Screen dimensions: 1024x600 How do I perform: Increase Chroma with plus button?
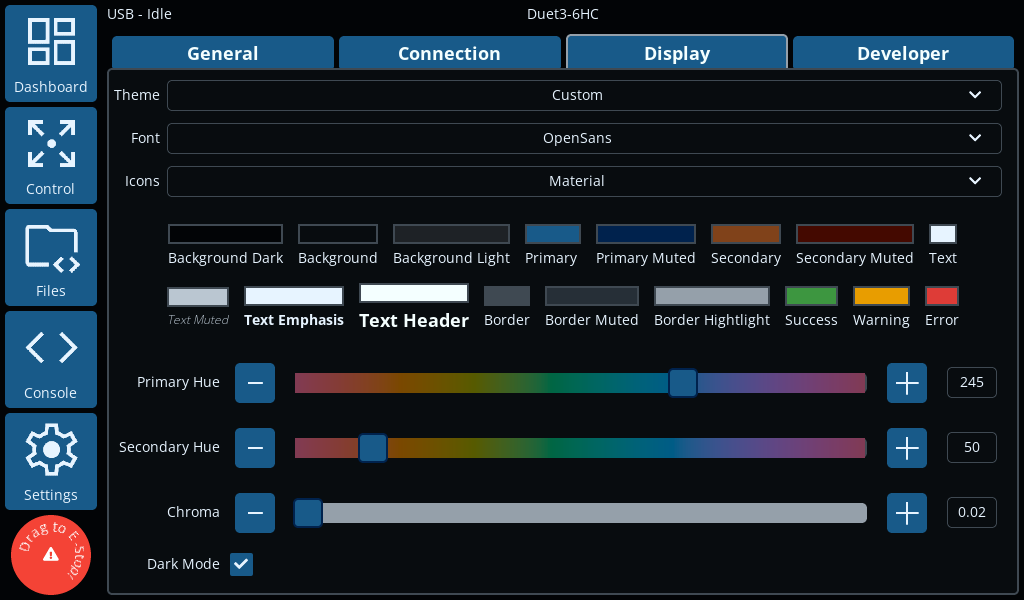pyautogui.click(x=906, y=513)
